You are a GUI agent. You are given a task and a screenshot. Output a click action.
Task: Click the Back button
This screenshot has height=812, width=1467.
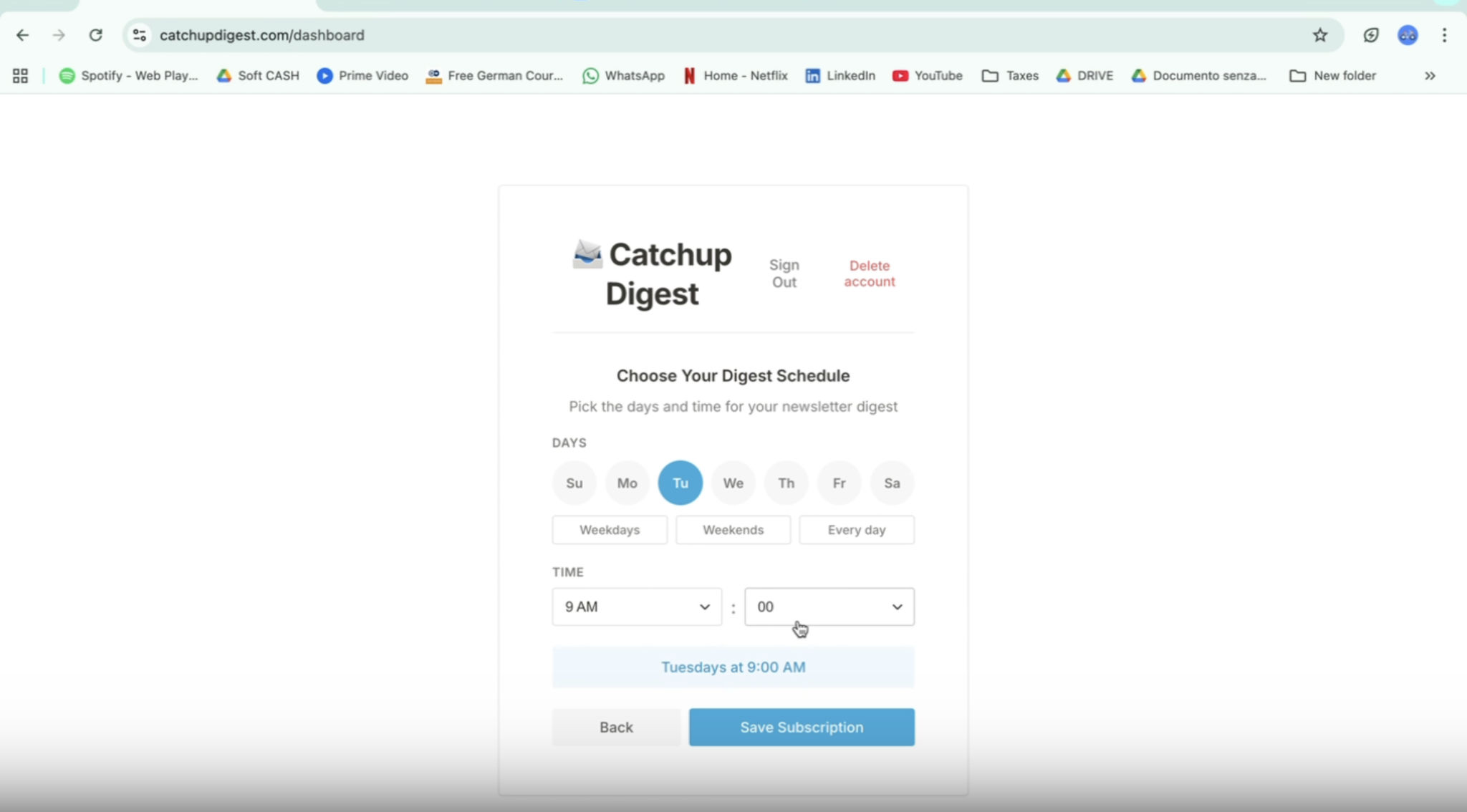616,728
